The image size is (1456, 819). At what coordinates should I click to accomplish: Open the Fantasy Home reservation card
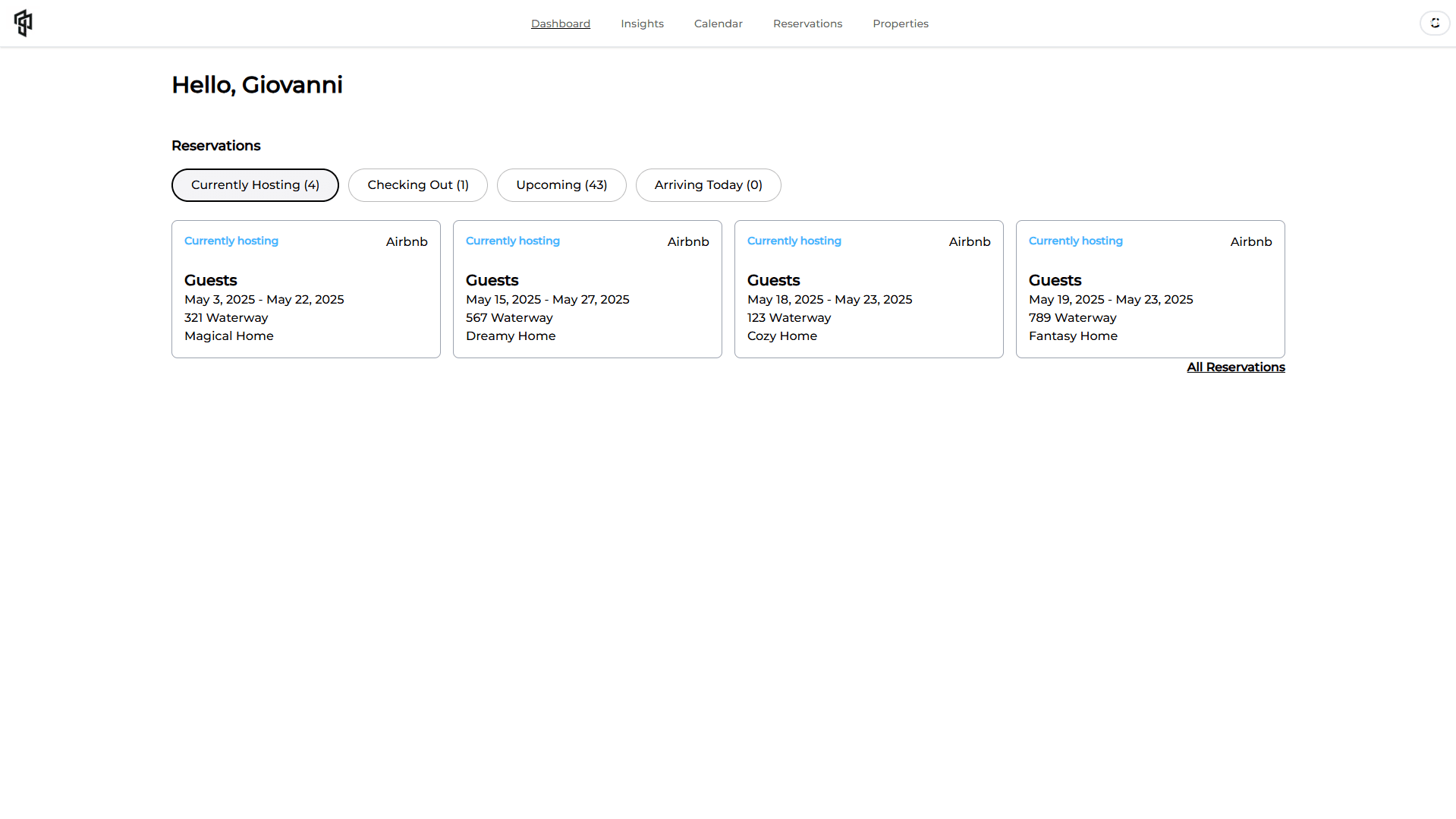pos(1150,289)
